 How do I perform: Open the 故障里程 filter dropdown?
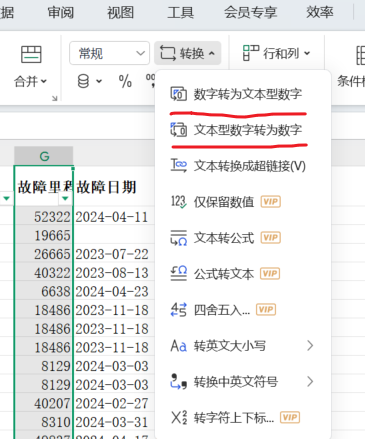point(65,198)
